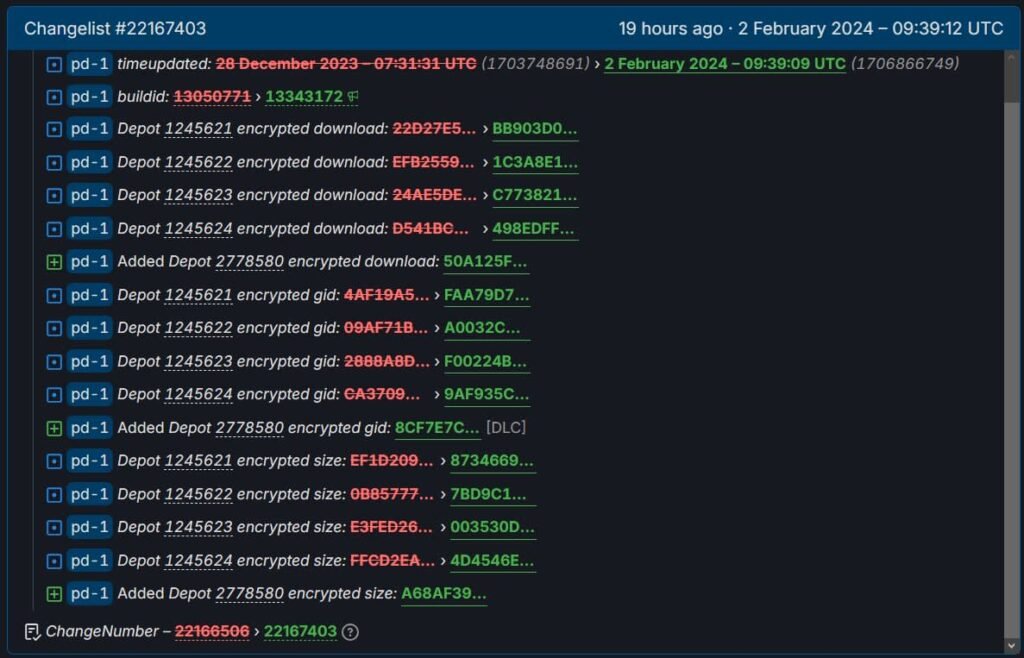
Task: Open Depot 2778580 in the encrypted gid row
Action: pyautogui.click(x=249, y=428)
